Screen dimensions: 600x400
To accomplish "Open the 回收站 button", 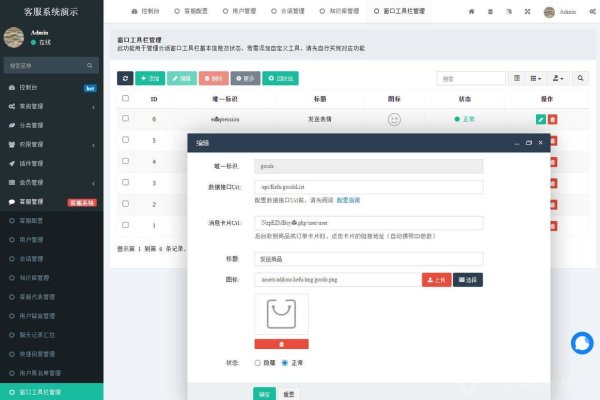I will click(280, 78).
